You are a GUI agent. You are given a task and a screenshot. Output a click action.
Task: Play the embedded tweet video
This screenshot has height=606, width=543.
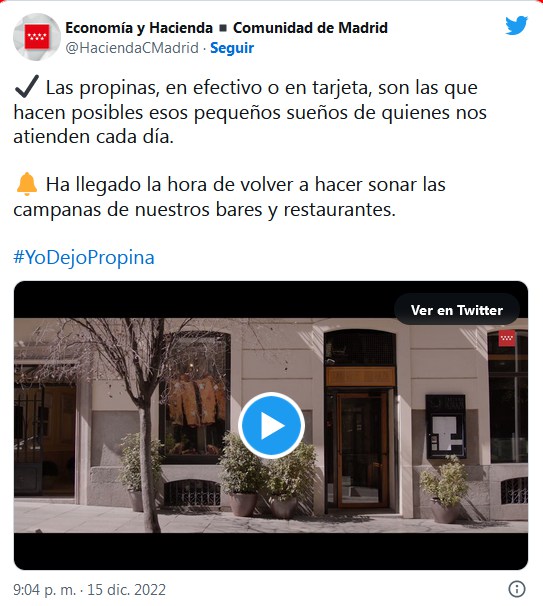tap(271, 426)
